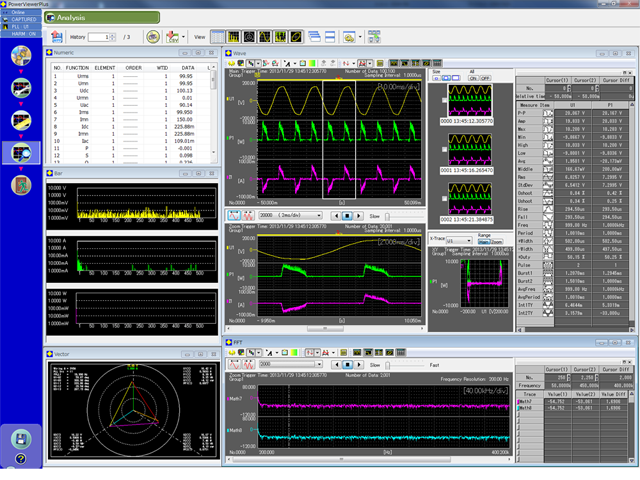
Task: Click the tile windows horizontally icon
Action: click(x=330, y=37)
